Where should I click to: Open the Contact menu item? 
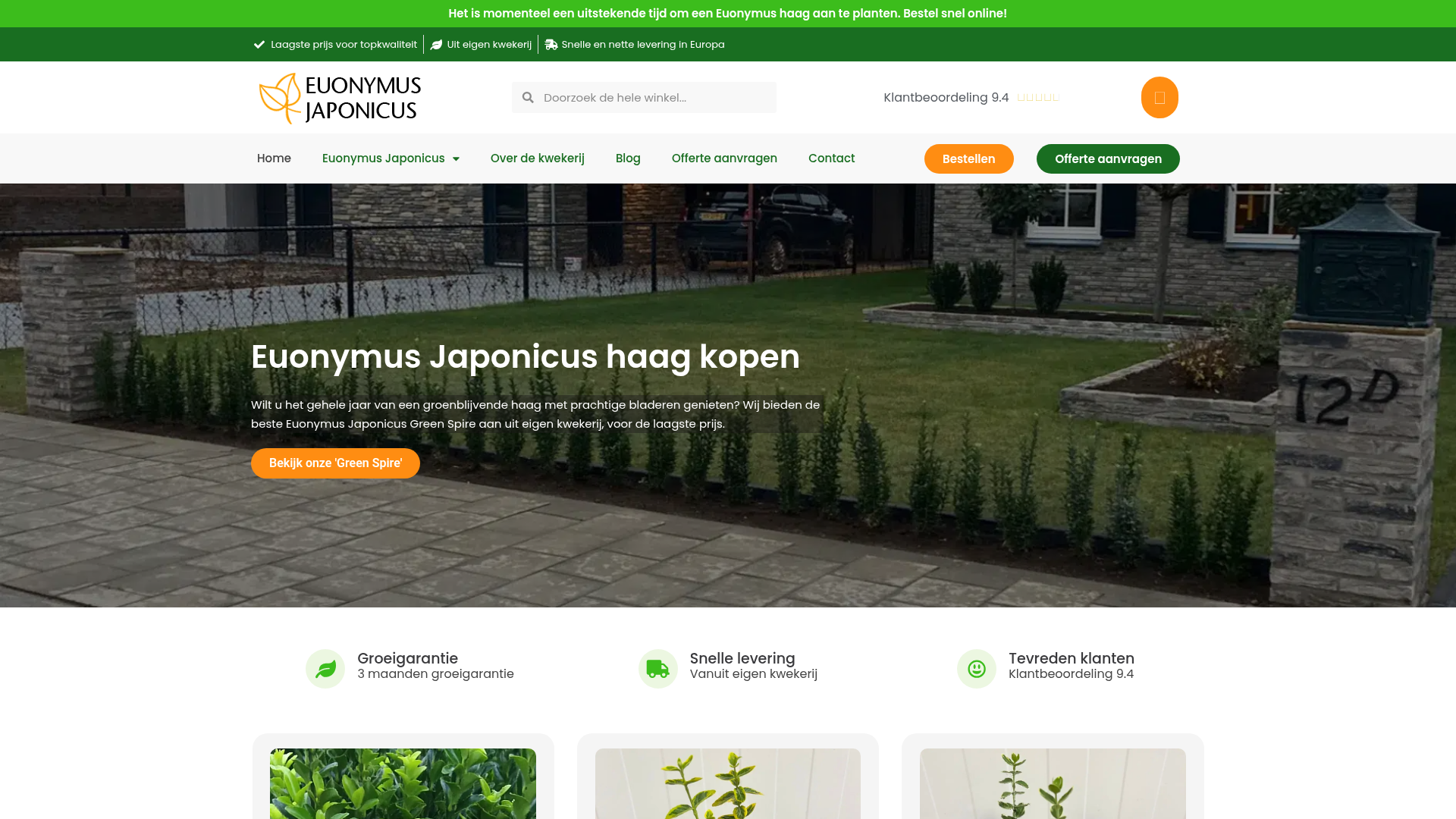(831, 158)
